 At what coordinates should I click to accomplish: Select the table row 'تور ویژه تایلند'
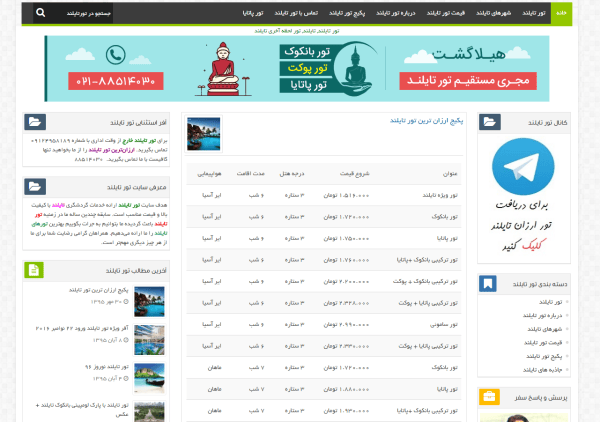pyautogui.click(x=324, y=195)
